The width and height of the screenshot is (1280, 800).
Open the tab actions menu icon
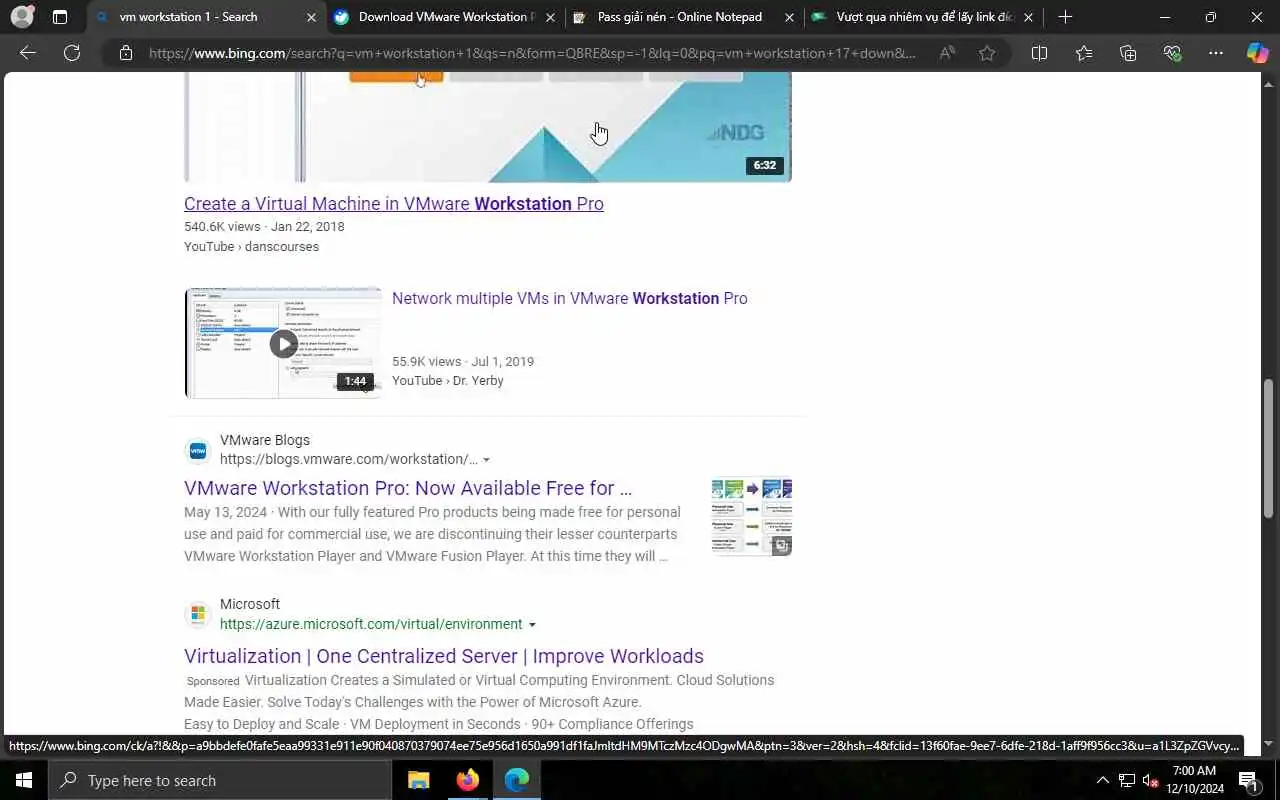60,17
